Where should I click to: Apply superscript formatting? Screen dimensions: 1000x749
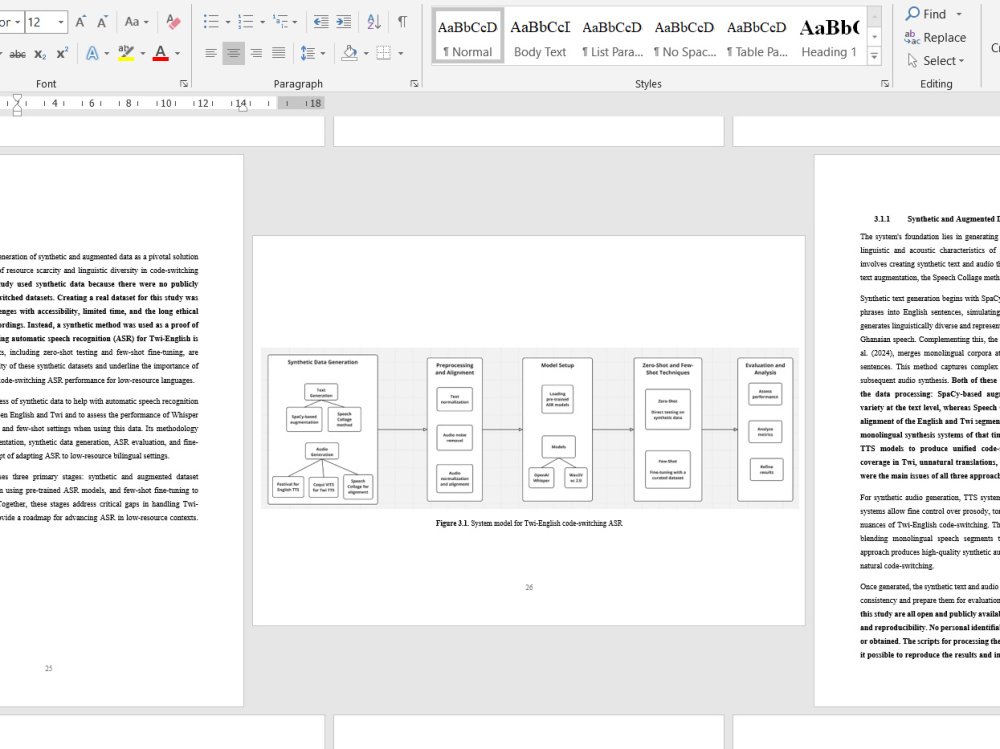[x=62, y=54]
